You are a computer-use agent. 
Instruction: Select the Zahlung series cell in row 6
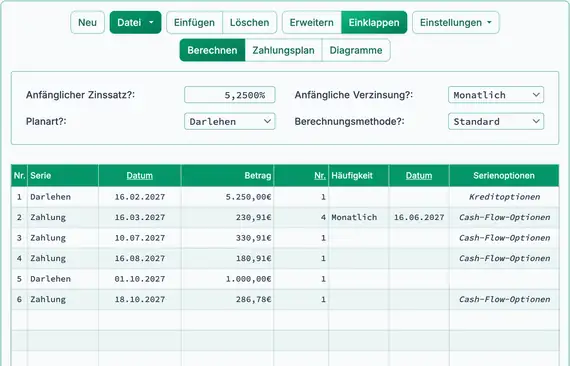[63, 299]
